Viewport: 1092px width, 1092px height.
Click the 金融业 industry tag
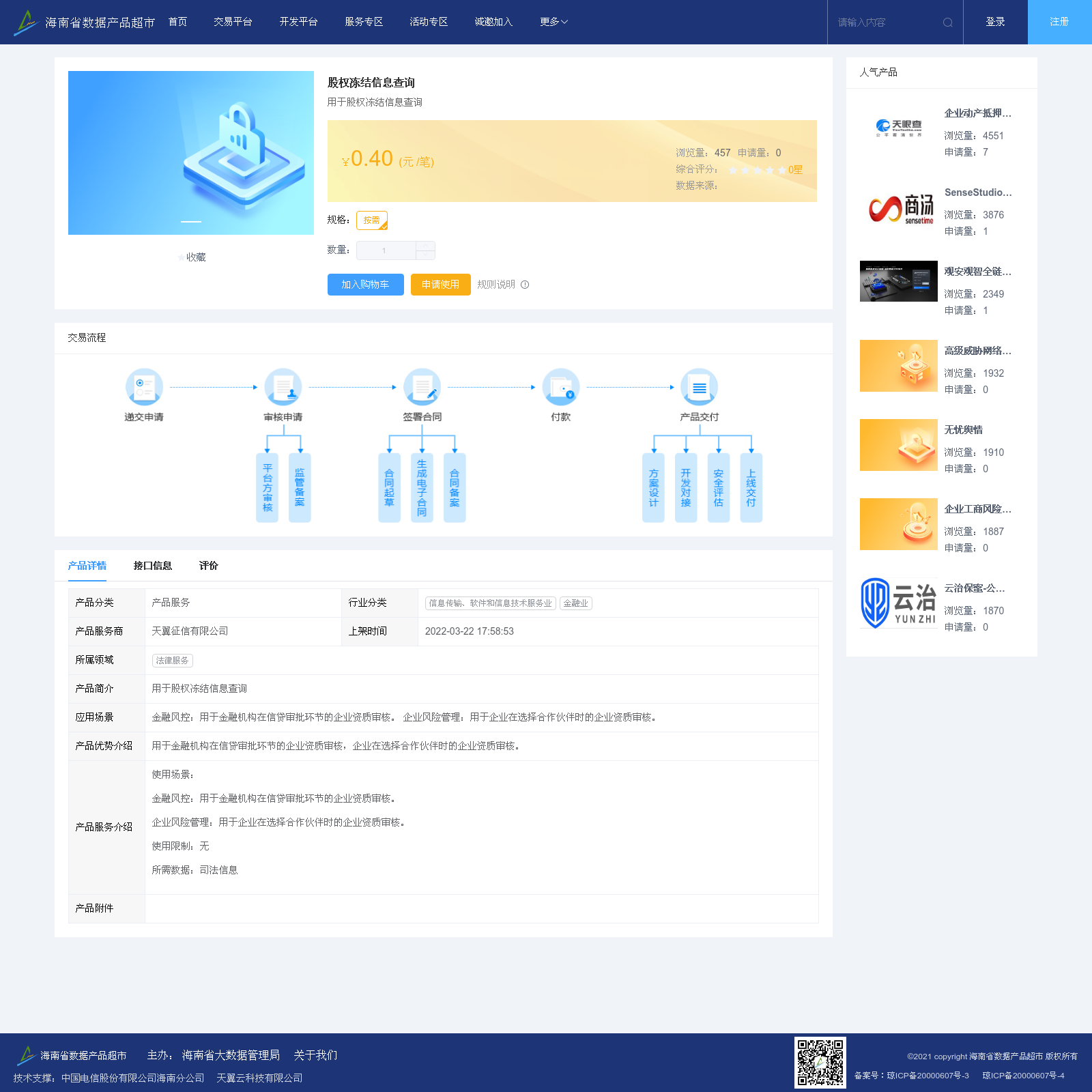[x=576, y=603]
